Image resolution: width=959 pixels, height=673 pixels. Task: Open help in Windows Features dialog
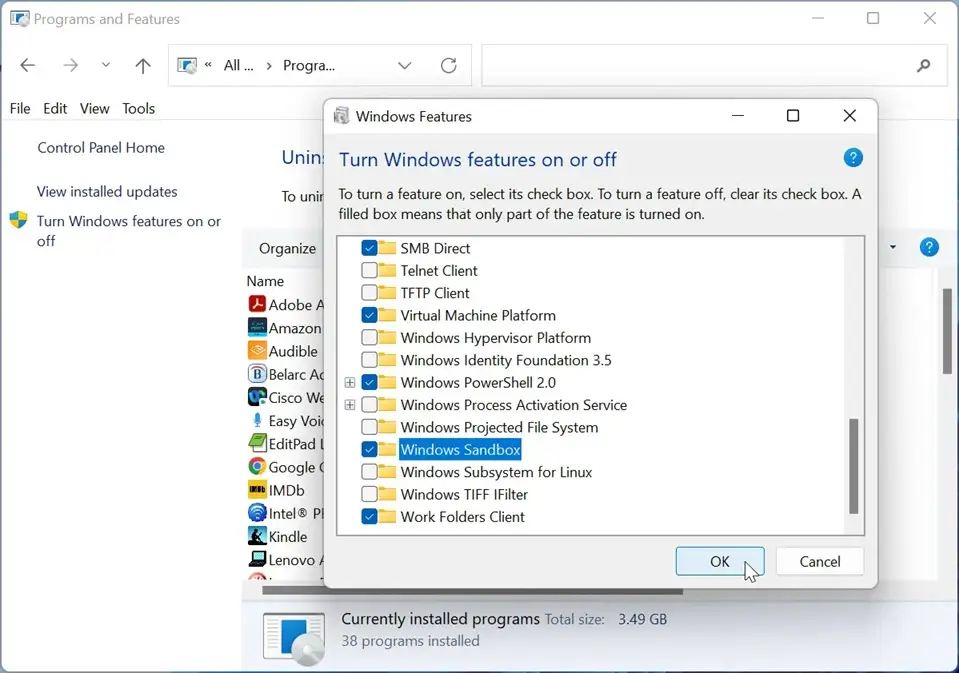(853, 158)
